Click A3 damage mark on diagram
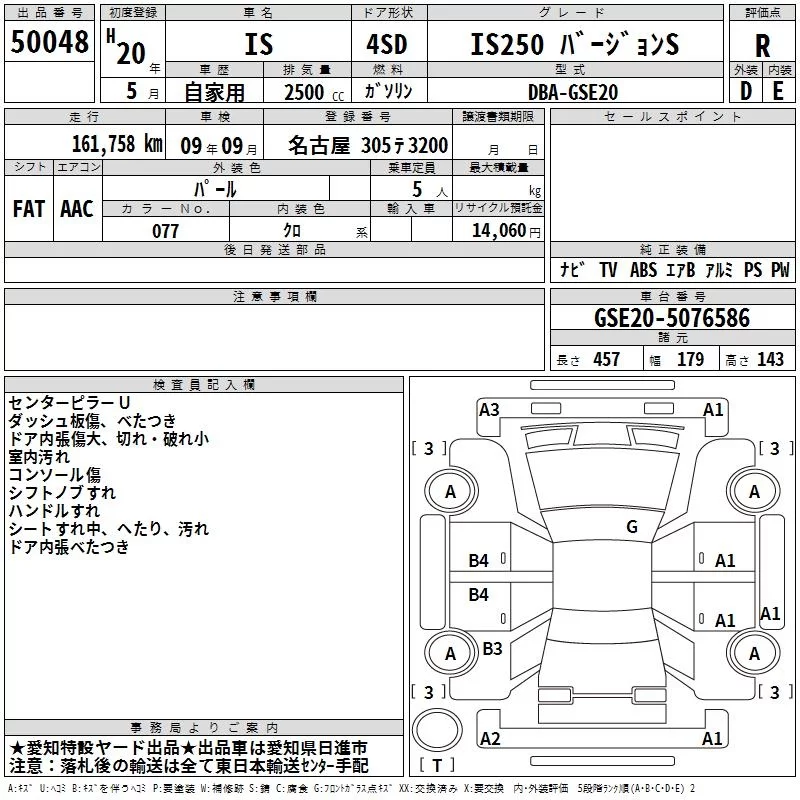Screen dimensions: 800x800 pos(489,410)
